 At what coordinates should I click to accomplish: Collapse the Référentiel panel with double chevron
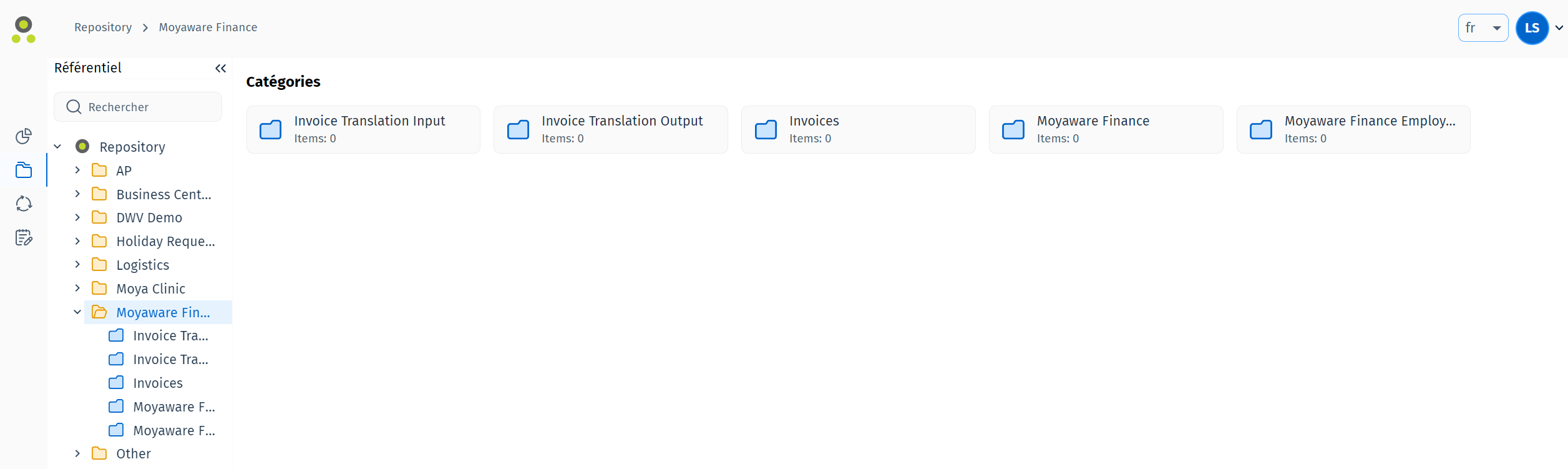(220, 69)
